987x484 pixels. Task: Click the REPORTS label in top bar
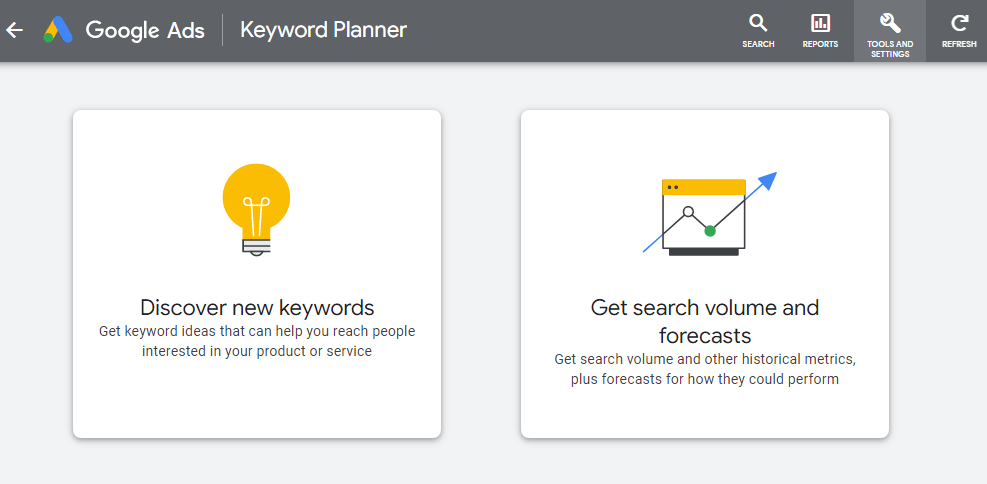click(820, 44)
